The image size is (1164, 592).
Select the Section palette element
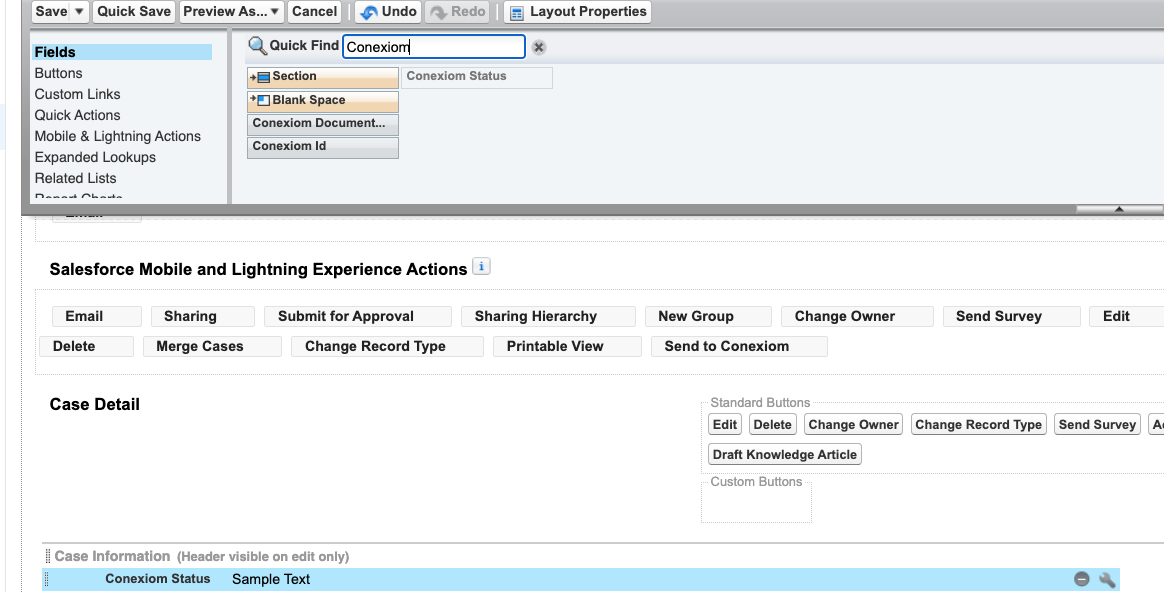tap(322, 77)
